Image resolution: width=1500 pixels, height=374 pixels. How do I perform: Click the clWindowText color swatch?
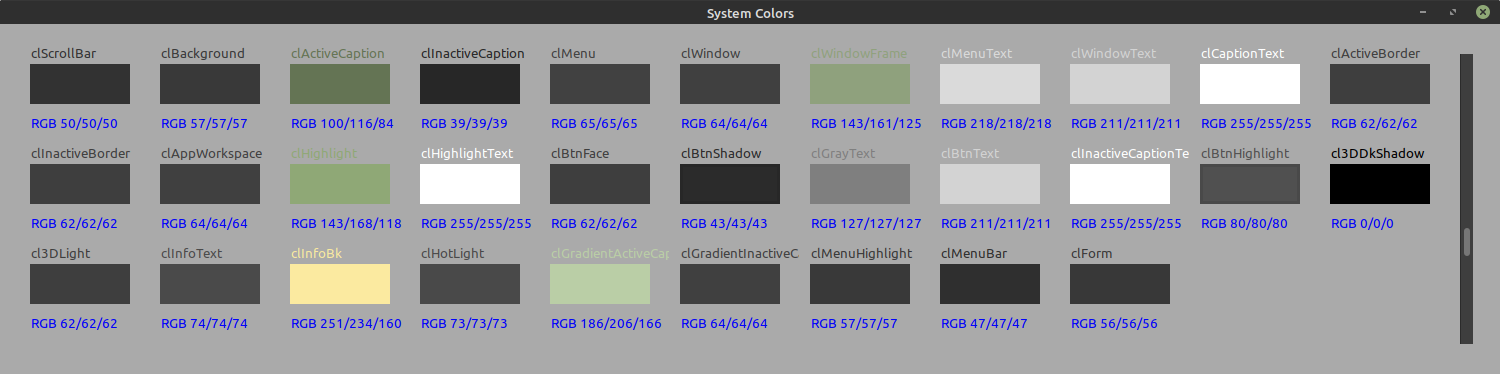pos(1120,84)
